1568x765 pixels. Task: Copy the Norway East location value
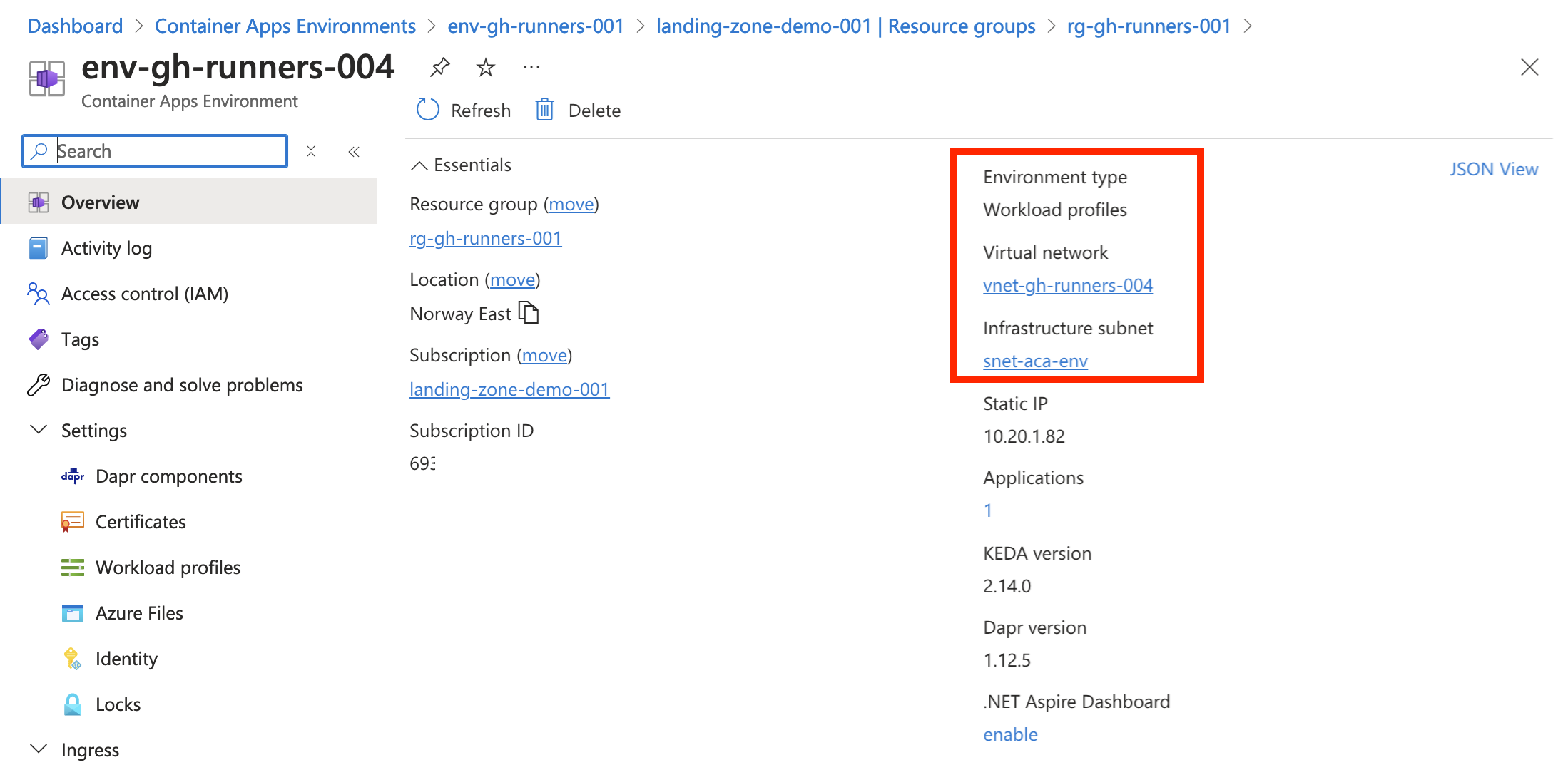pyautogui.click(x=529, y=313)
